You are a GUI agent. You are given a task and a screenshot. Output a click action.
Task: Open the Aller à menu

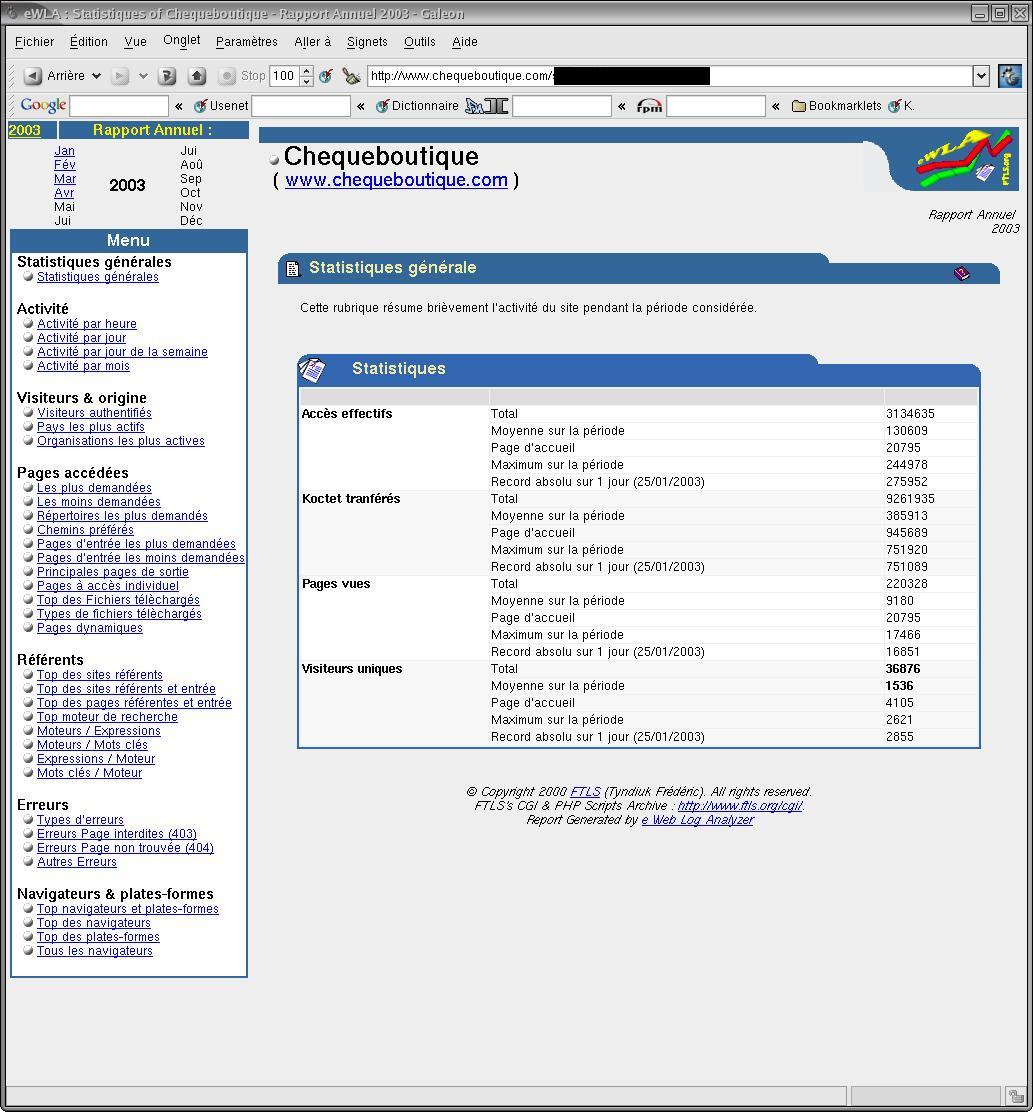(x=313, y=42)
